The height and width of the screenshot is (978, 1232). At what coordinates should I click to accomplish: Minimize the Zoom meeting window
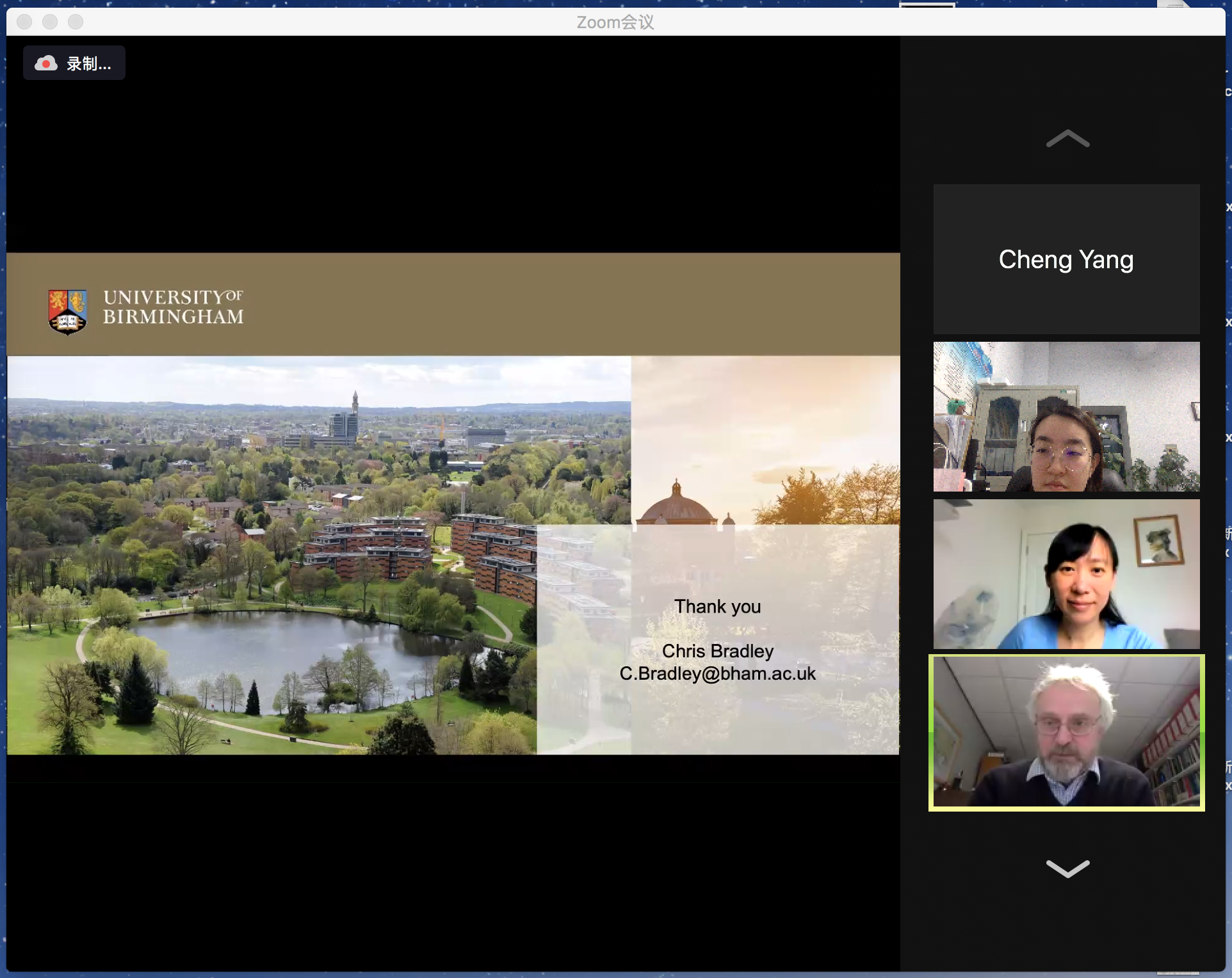[x=50, y=22]
